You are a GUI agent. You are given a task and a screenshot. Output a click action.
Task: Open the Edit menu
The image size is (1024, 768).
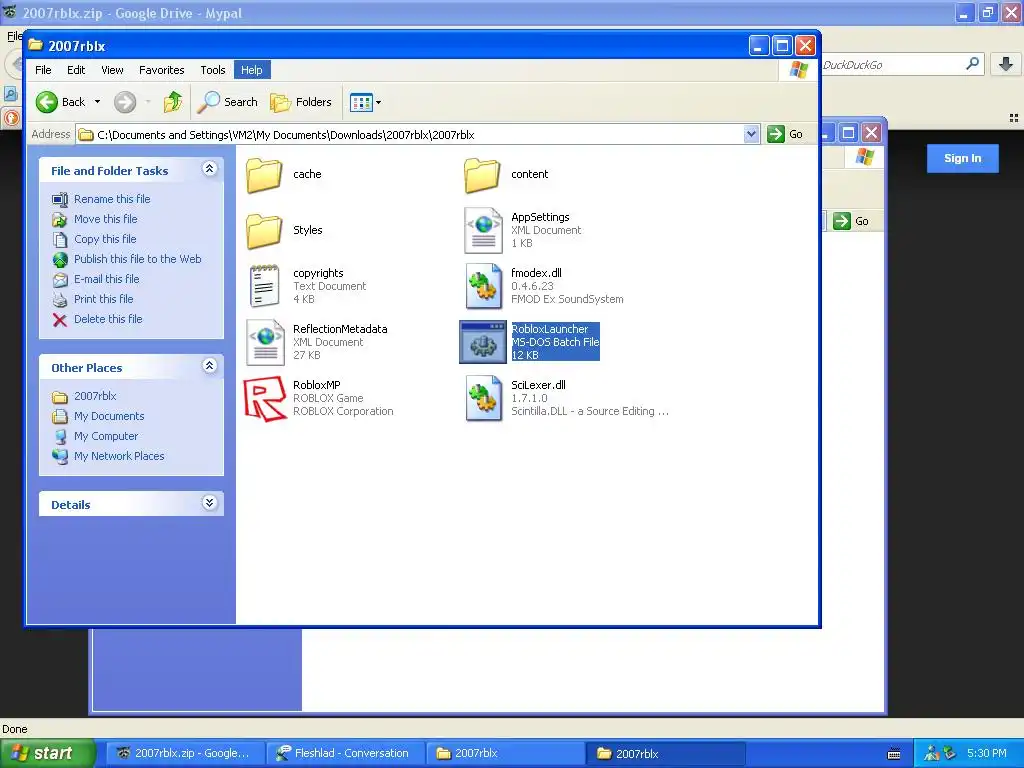76,70
